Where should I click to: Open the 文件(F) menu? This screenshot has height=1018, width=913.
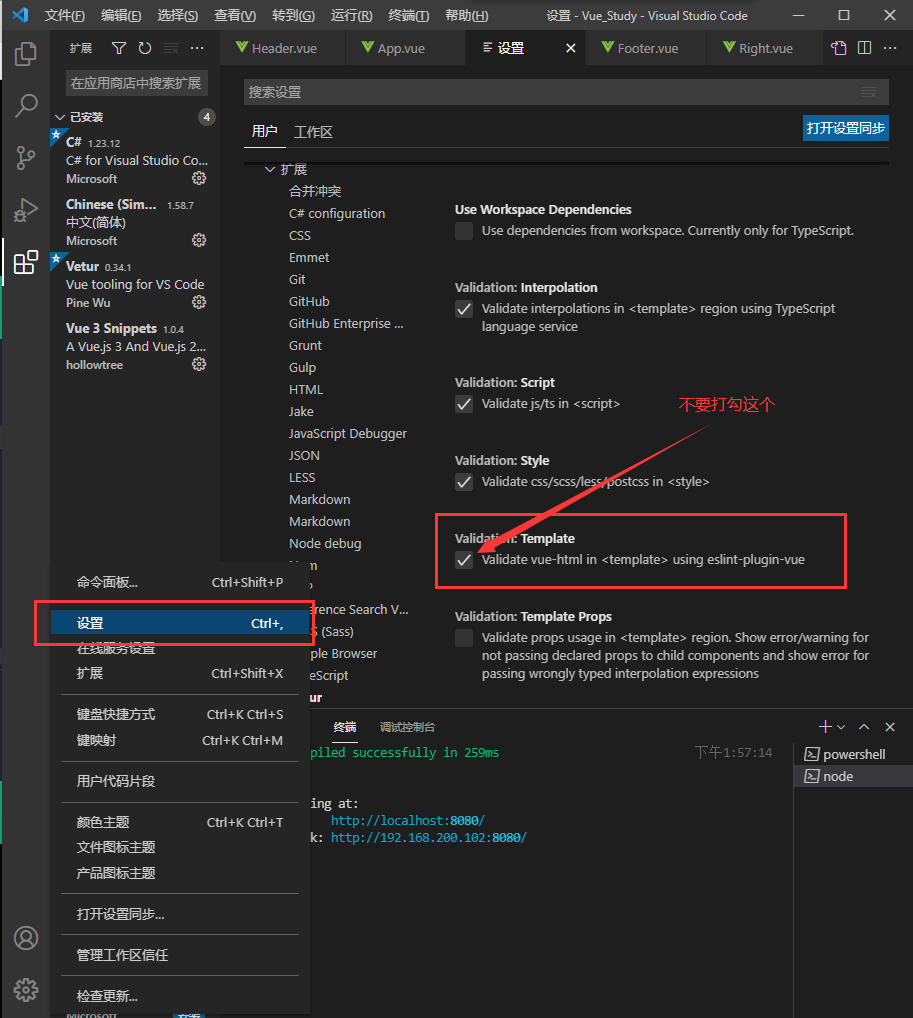(x=64, y=16)
